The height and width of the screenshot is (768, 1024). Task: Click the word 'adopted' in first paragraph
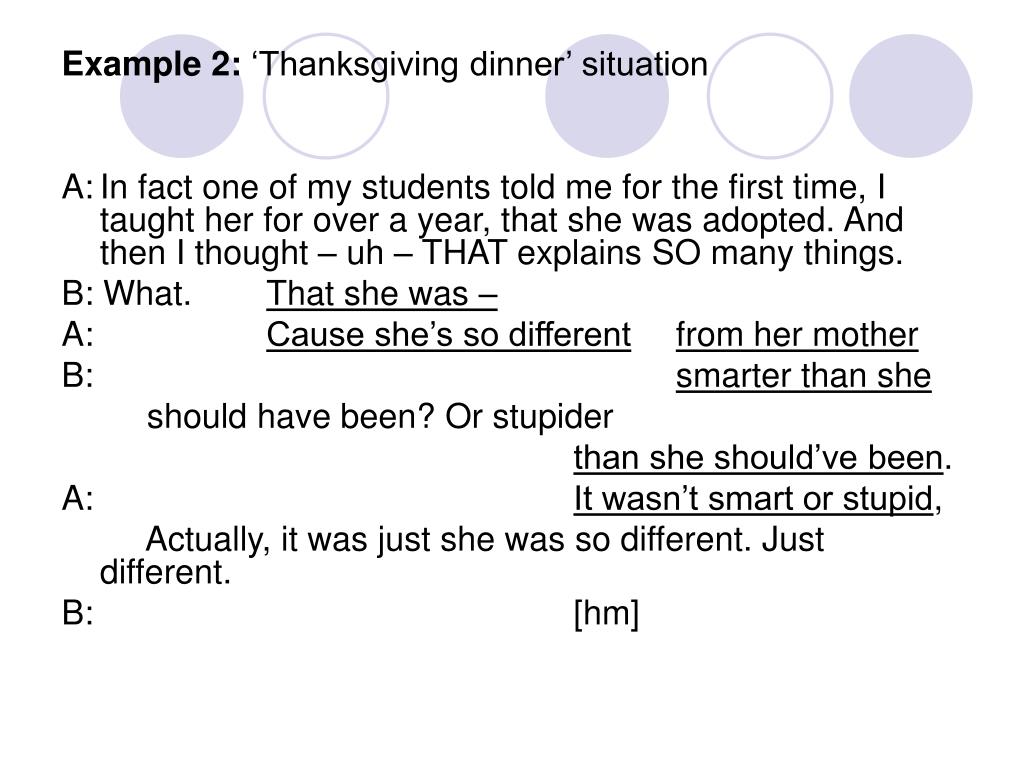pyautogui.click(x=768, y=221)
